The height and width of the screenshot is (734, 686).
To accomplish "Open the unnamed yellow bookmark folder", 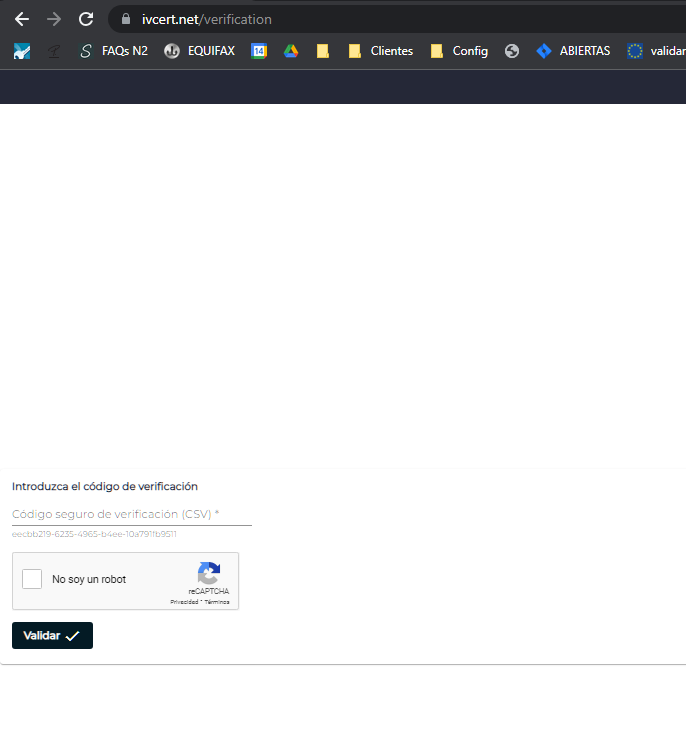I will [x=323, y=51].
